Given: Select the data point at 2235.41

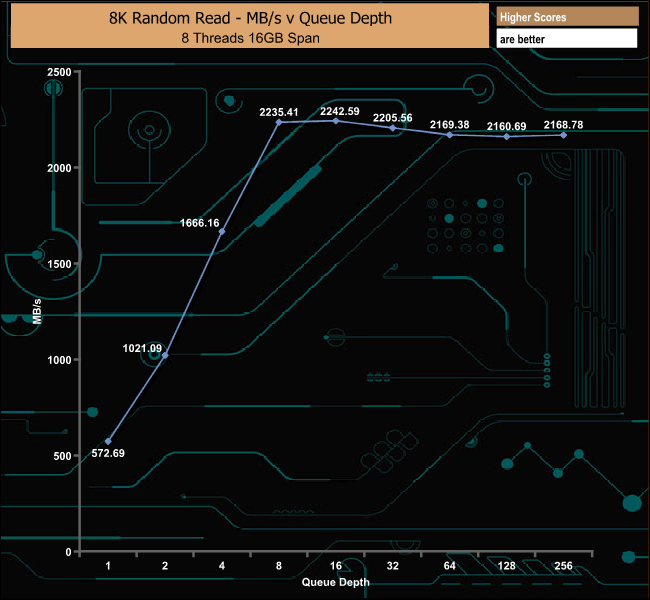Looking at the screenshot, I should point(279,122).
